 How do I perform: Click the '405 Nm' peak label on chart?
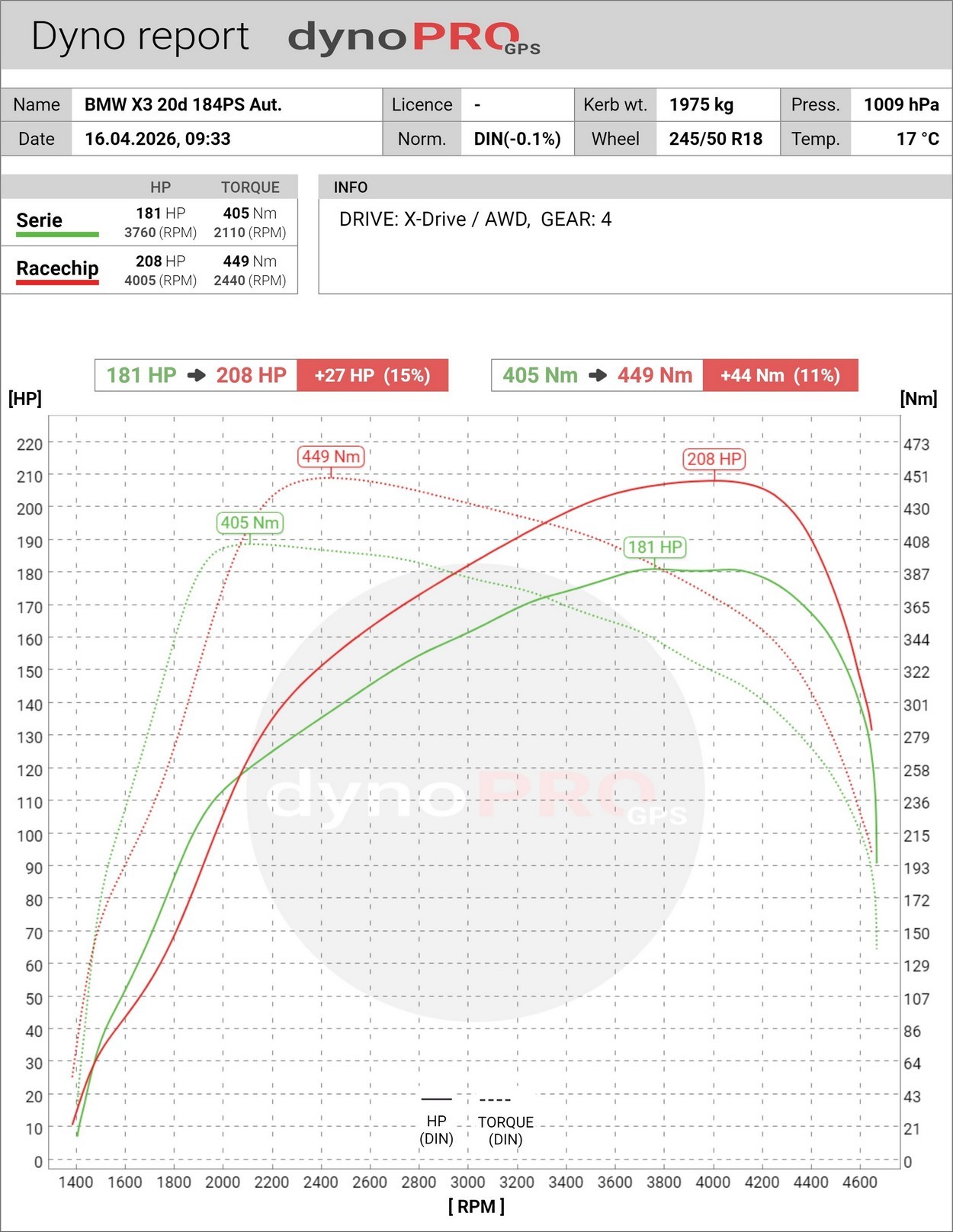[250, 523]
